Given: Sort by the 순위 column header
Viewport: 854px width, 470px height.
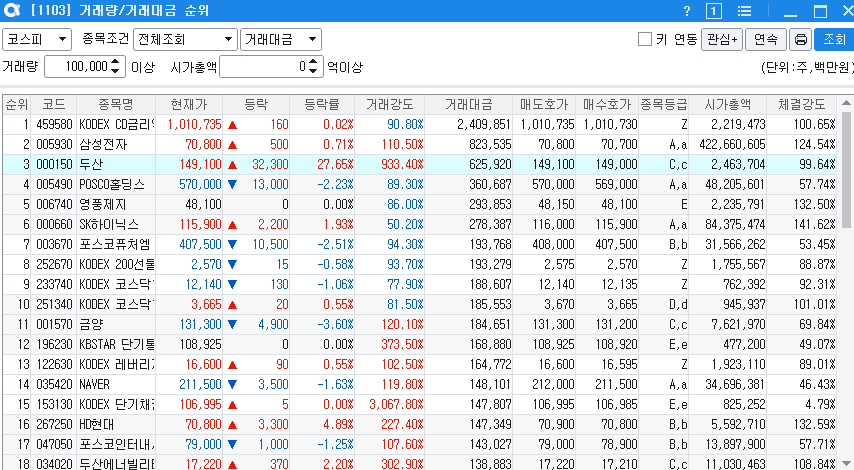Looking at the screenshot, I should point(17,105).
